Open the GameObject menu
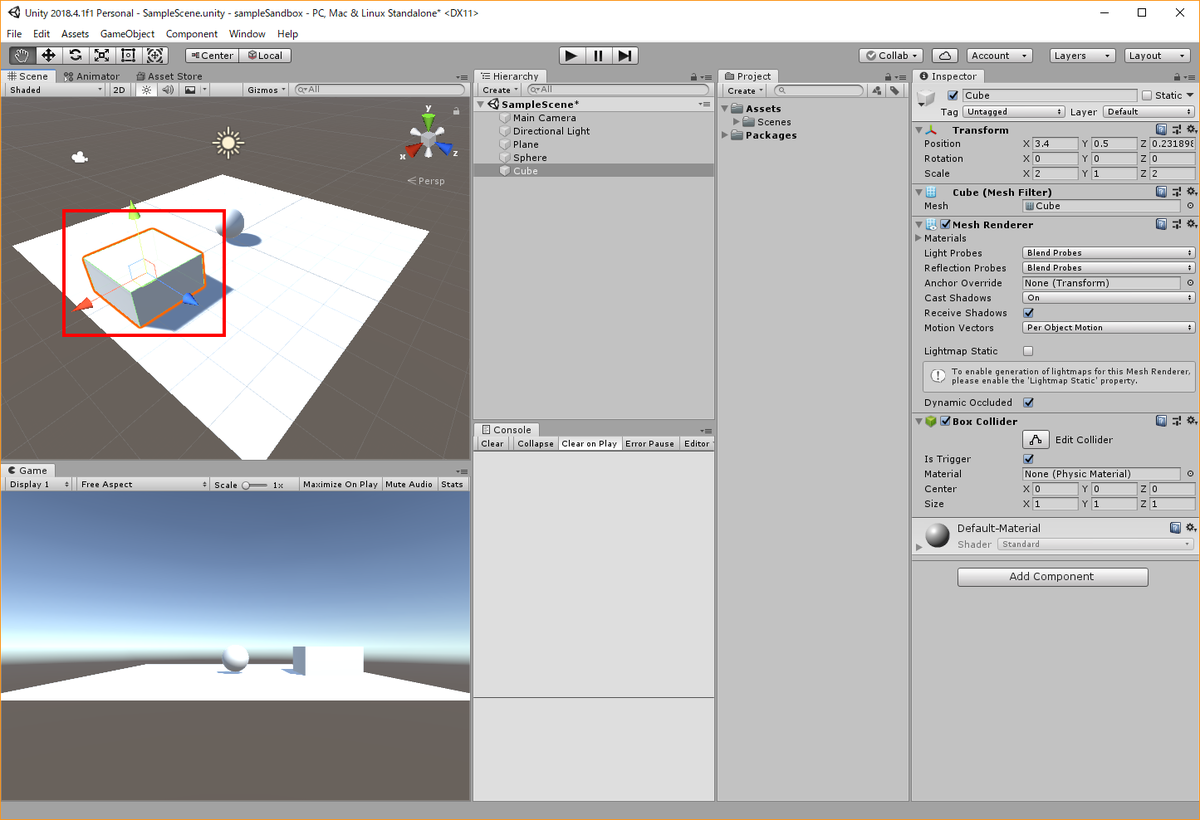This screenshot has width=1200, height=820. (127, 34)
